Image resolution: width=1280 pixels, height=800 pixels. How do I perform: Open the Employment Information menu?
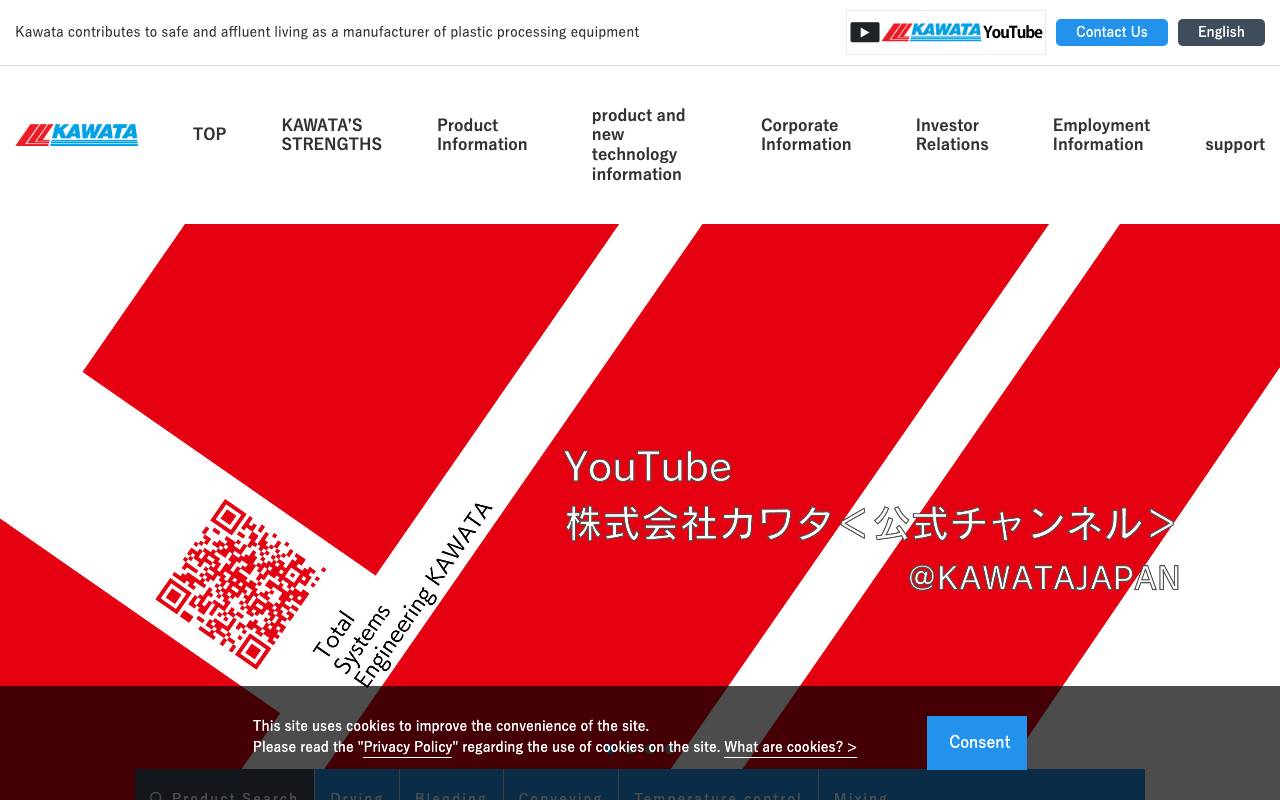[1101, 134]
